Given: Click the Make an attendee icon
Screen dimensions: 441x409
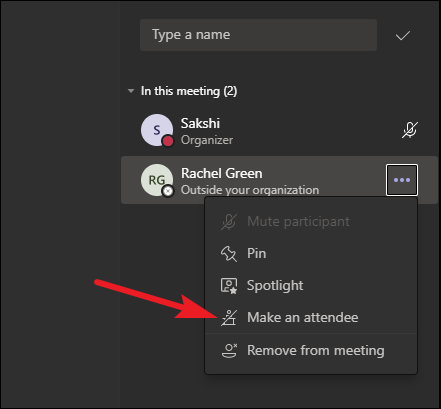Looking at the screenshot, I should click(x=229, y=318).
